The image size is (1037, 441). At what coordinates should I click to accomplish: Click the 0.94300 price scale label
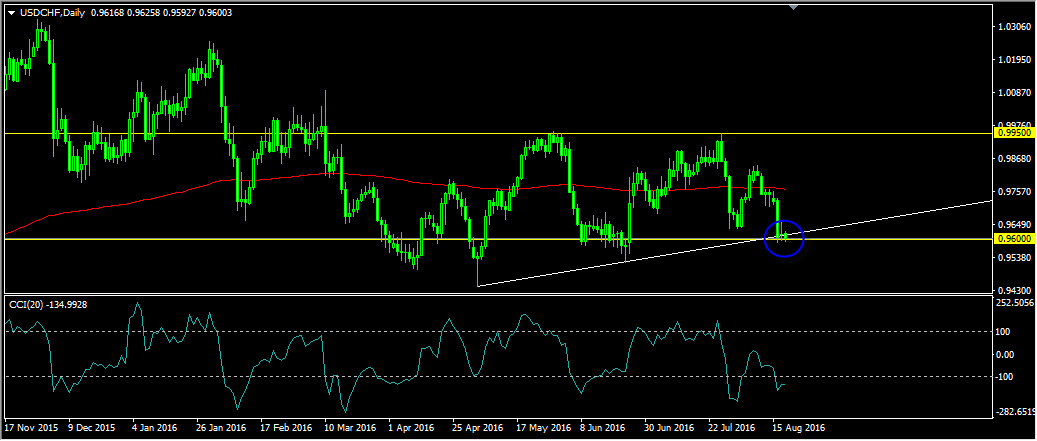(x=1017, y=290)
